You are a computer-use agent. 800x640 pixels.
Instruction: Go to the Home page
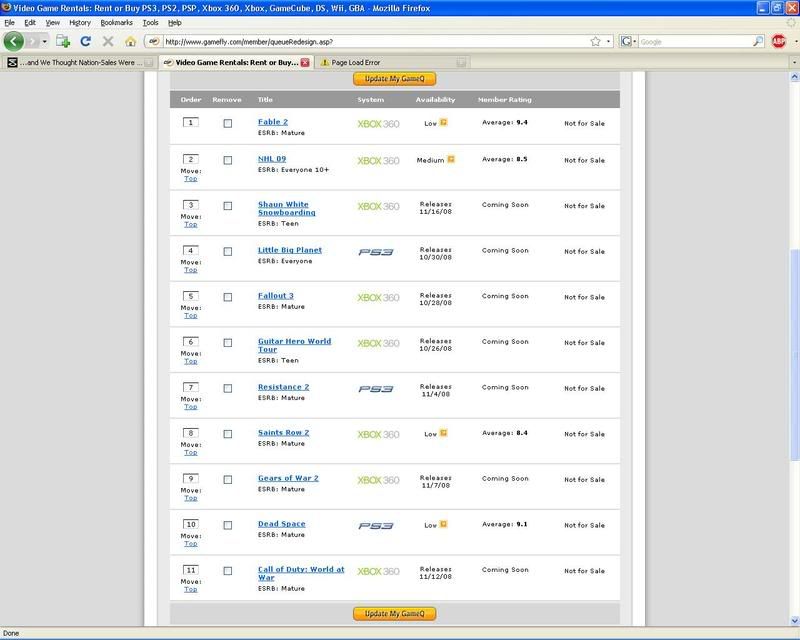click(x=131, y=41)
